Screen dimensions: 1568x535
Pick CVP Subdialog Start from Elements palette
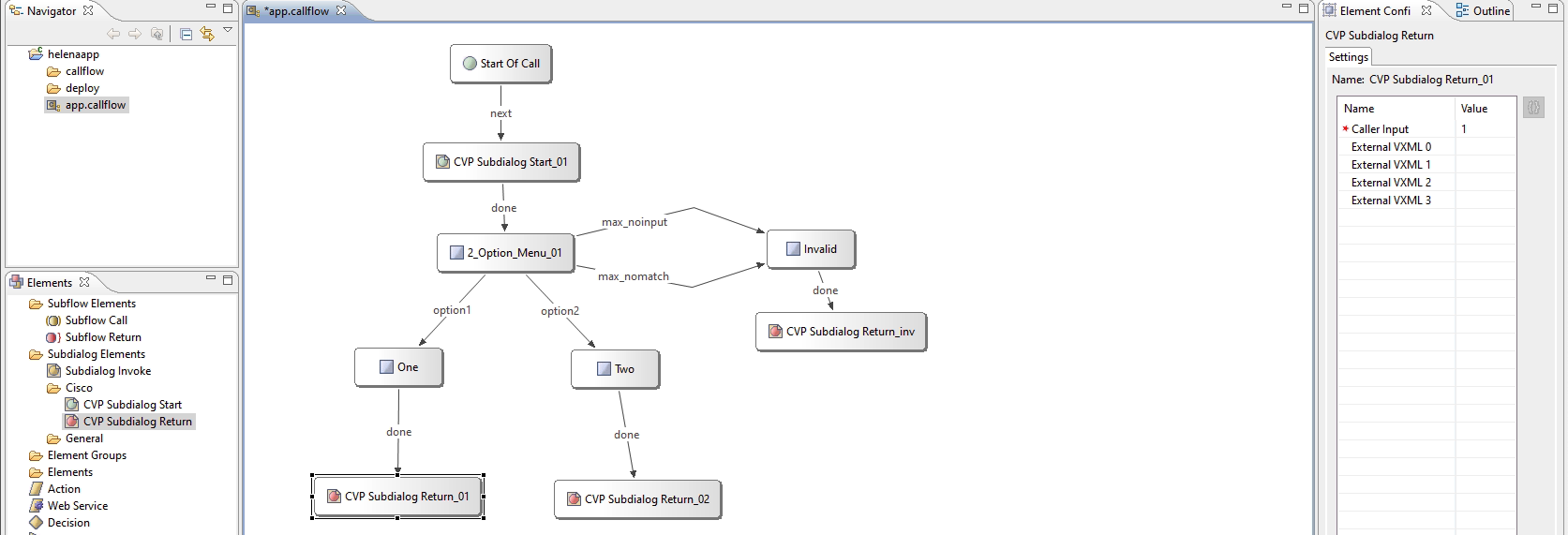pyautogui.click(x=132, y=405)
